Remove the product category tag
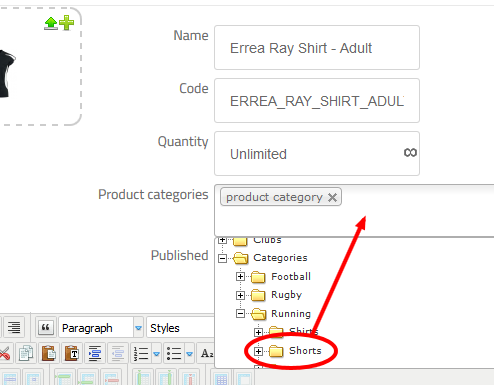Viewport: 494px width, 385px height. pyautogui.click(x=332, y=197)
